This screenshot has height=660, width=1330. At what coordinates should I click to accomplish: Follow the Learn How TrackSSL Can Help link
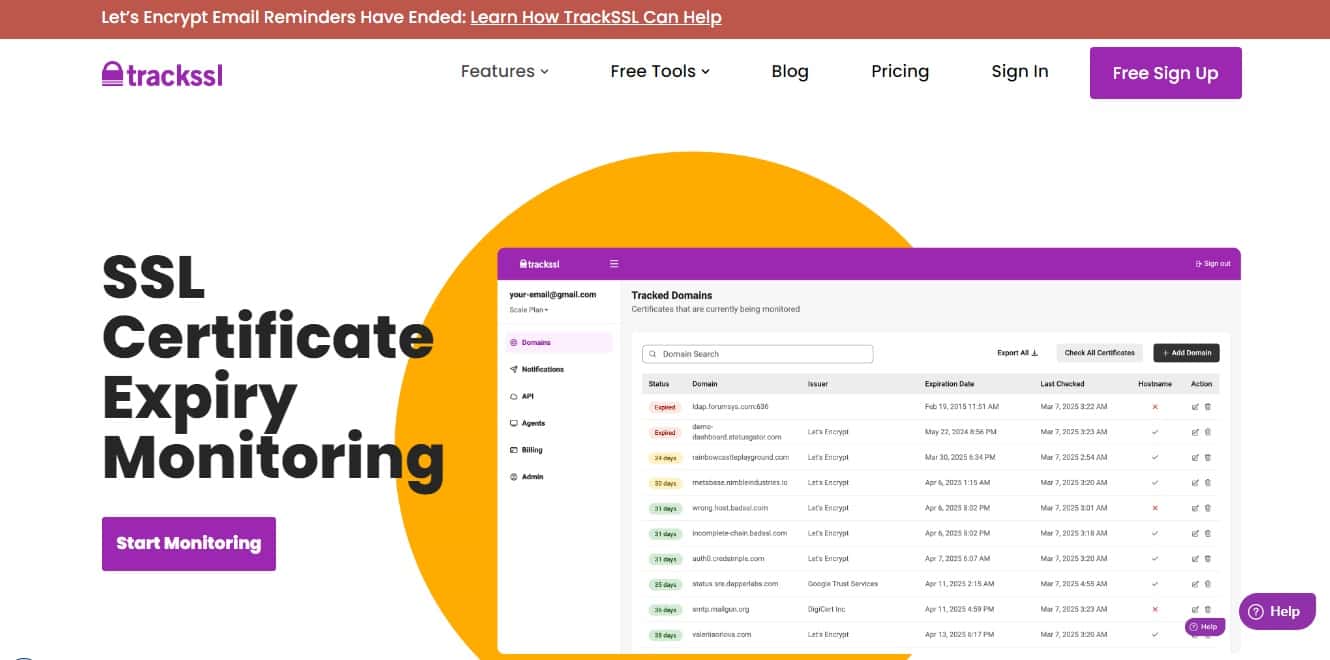[x=596, y=17]
